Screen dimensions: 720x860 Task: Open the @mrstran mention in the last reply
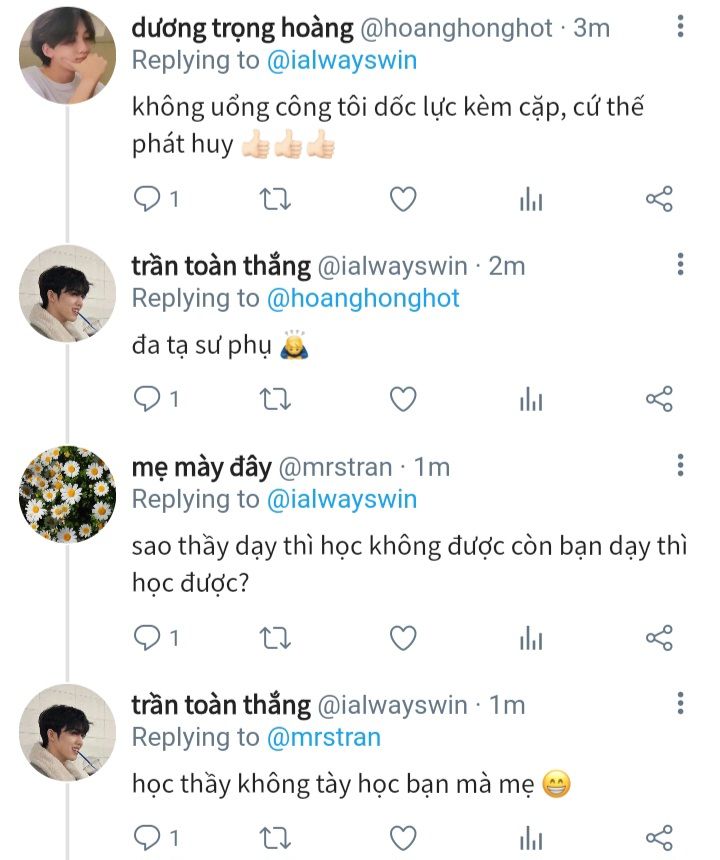point(323,737)
